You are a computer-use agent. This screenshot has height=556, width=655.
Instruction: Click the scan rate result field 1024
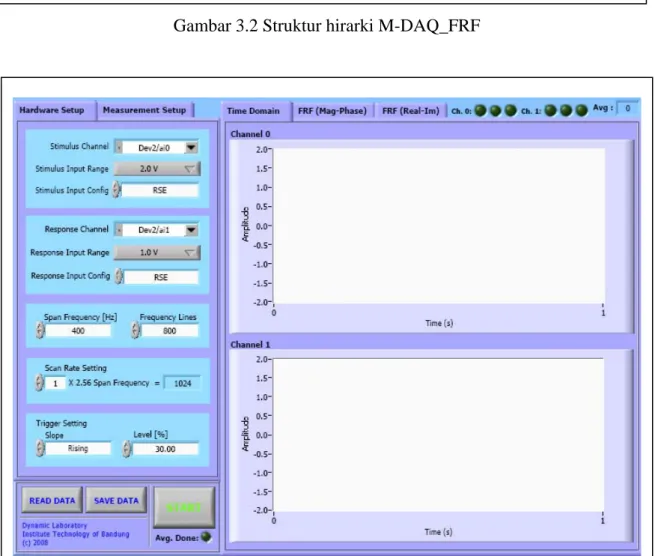183,383
